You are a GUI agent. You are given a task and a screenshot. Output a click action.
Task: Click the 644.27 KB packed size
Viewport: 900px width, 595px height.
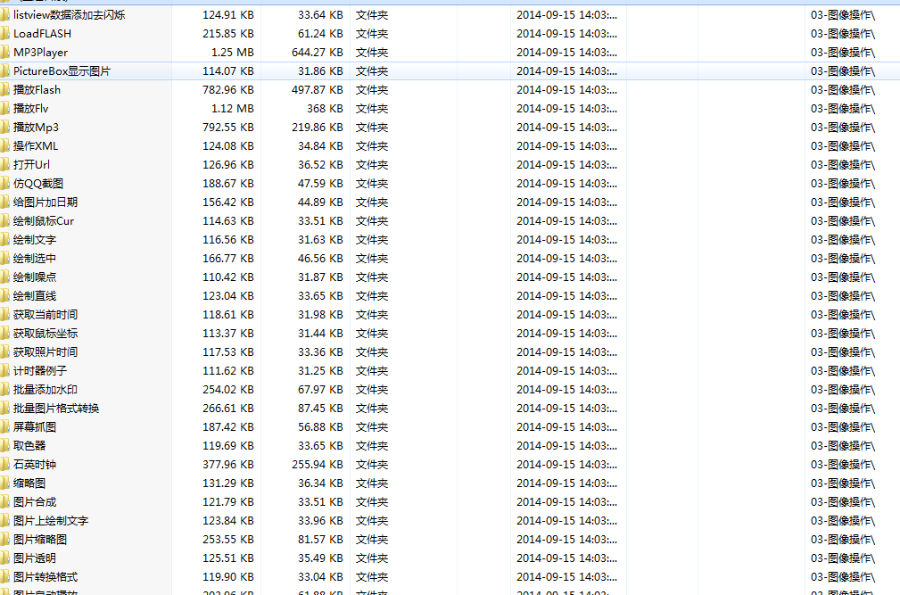[x=317, y=52]
